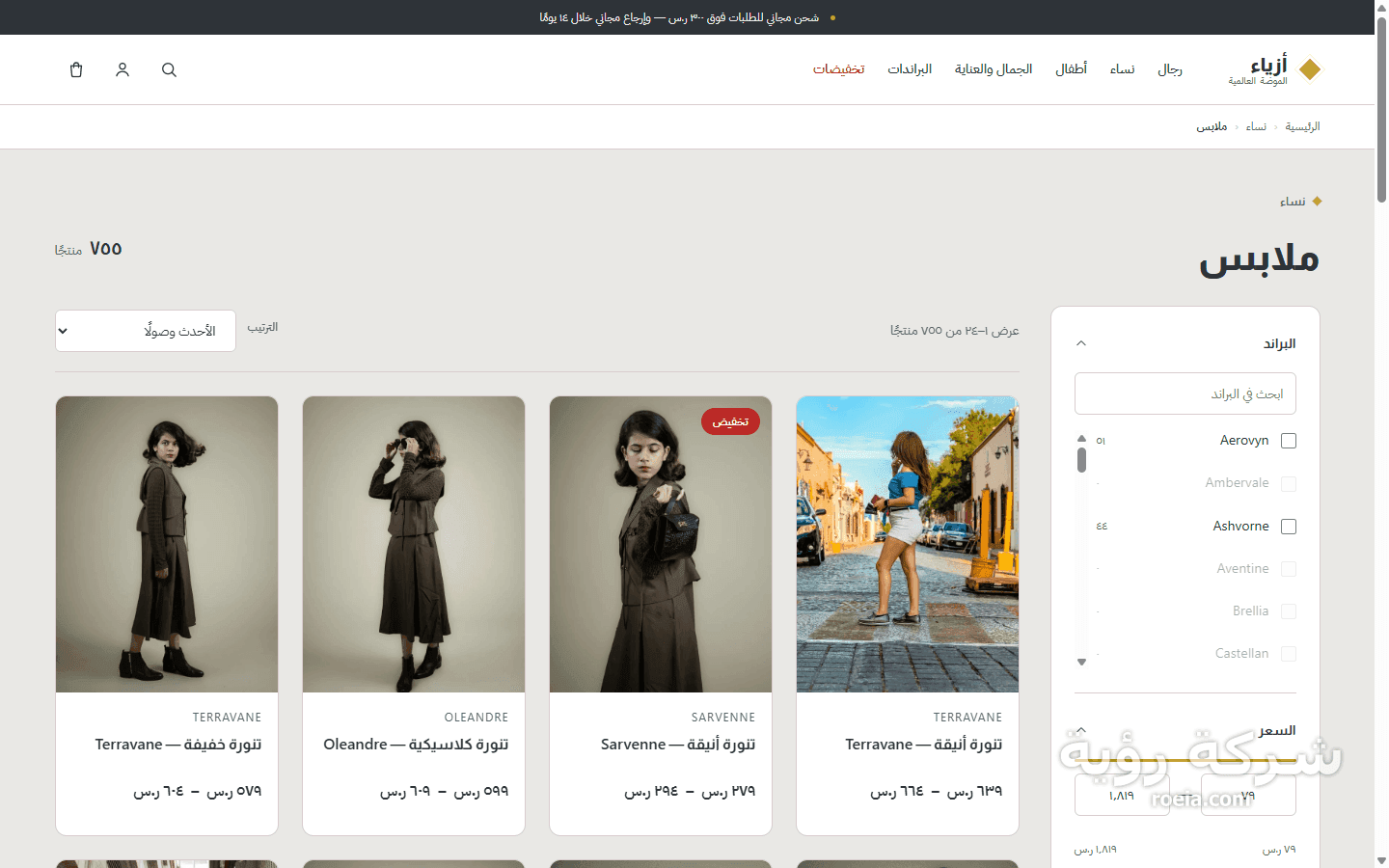The width and height of the screenshot is (1389, 868).
Task: Click the price ٥٧٩ – ٦٠٤ ر.س
Action: 198,791
